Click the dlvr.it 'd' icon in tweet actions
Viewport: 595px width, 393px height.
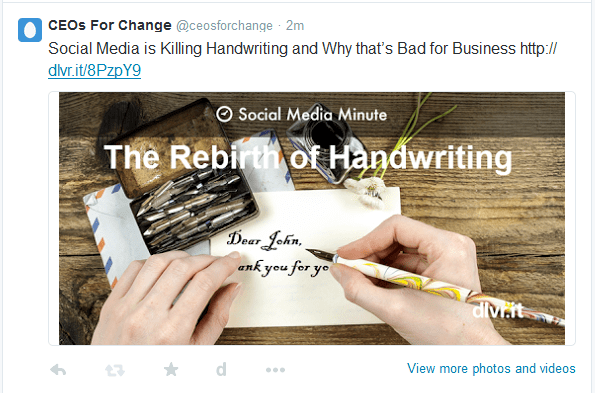tap(221, 369)
